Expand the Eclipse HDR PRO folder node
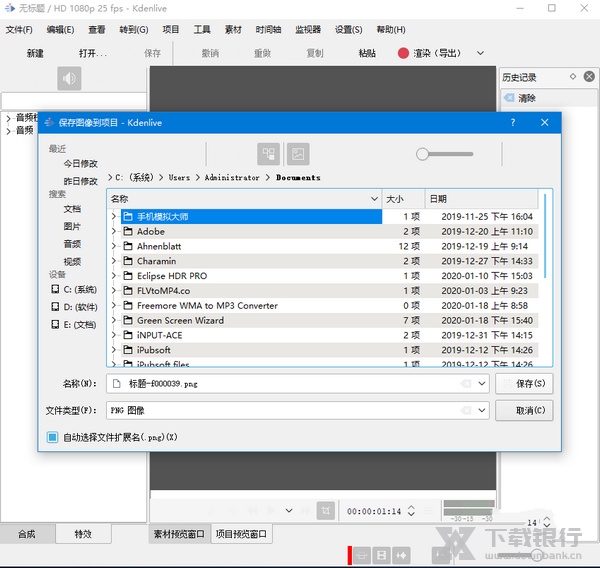Image resolution: width=600 pixels, height=568 pixels. pyautogui.click(x=114, y=276)
